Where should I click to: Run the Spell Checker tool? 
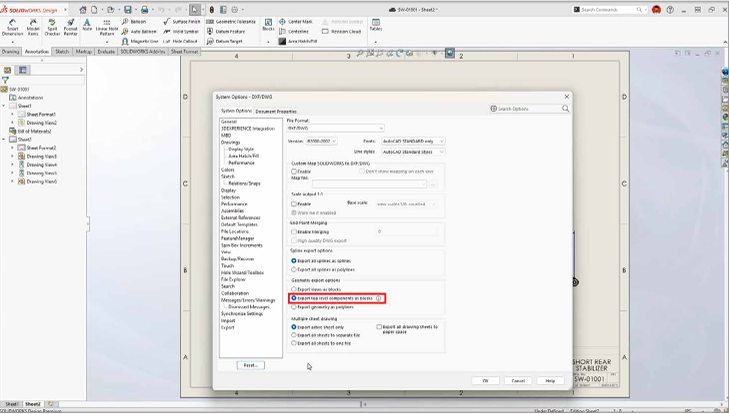coord(52,27)
